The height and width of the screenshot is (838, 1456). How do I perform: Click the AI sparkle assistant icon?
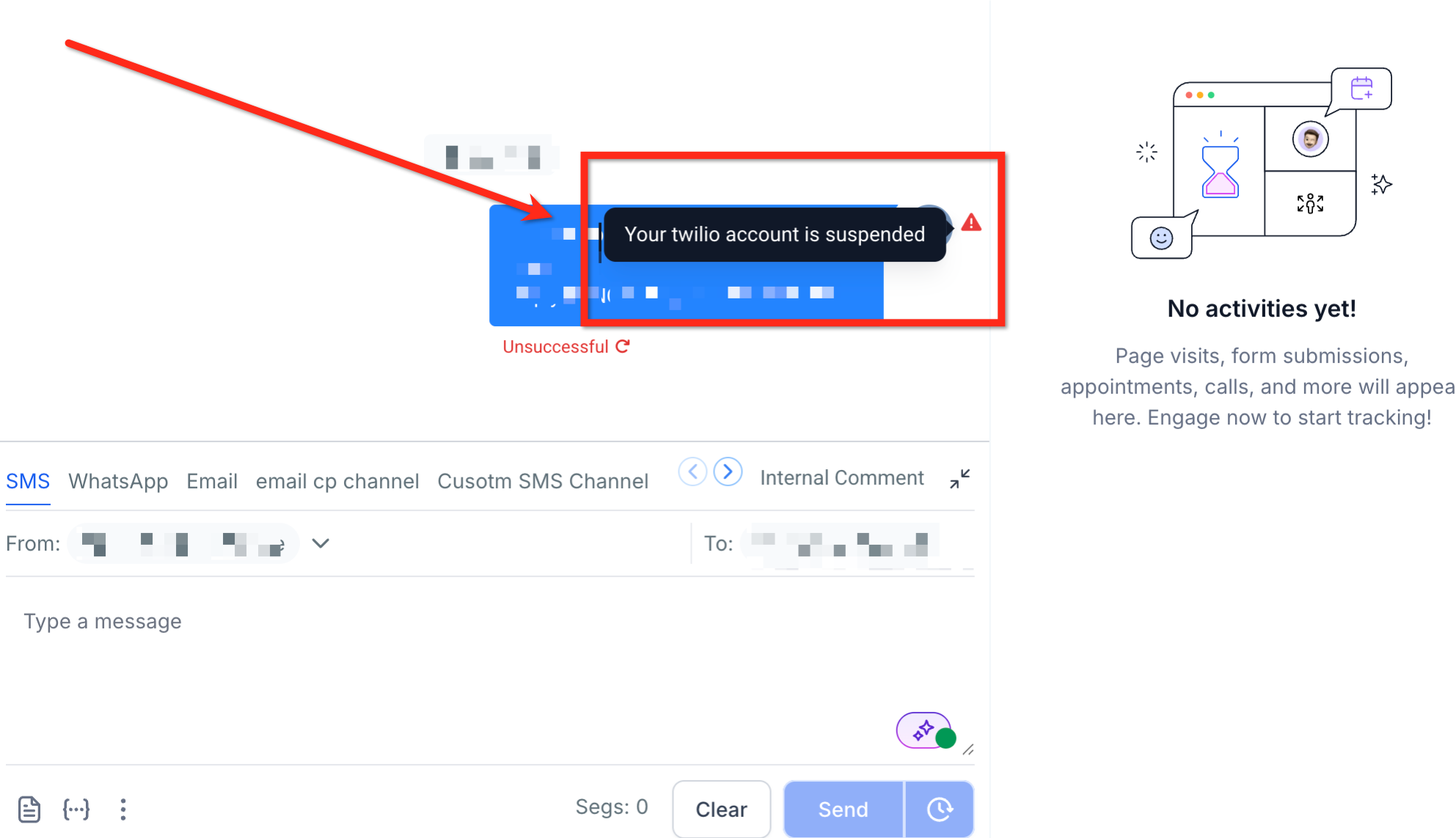click(x=923, y=730)
